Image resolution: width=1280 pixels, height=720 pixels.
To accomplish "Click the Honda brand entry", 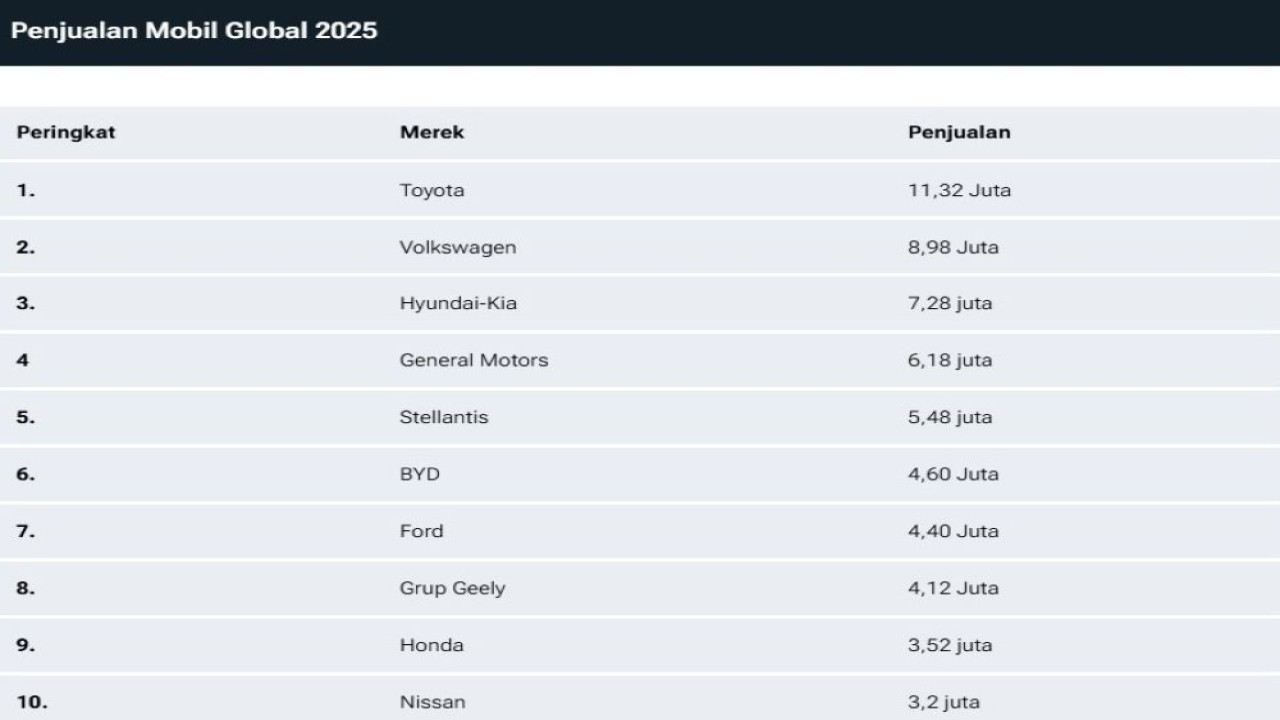I will (x=432, y=645).
